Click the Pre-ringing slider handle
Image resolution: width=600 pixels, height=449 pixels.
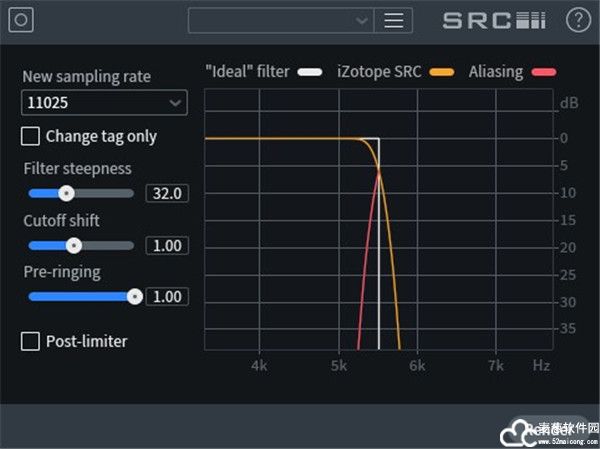pos(135,297)
